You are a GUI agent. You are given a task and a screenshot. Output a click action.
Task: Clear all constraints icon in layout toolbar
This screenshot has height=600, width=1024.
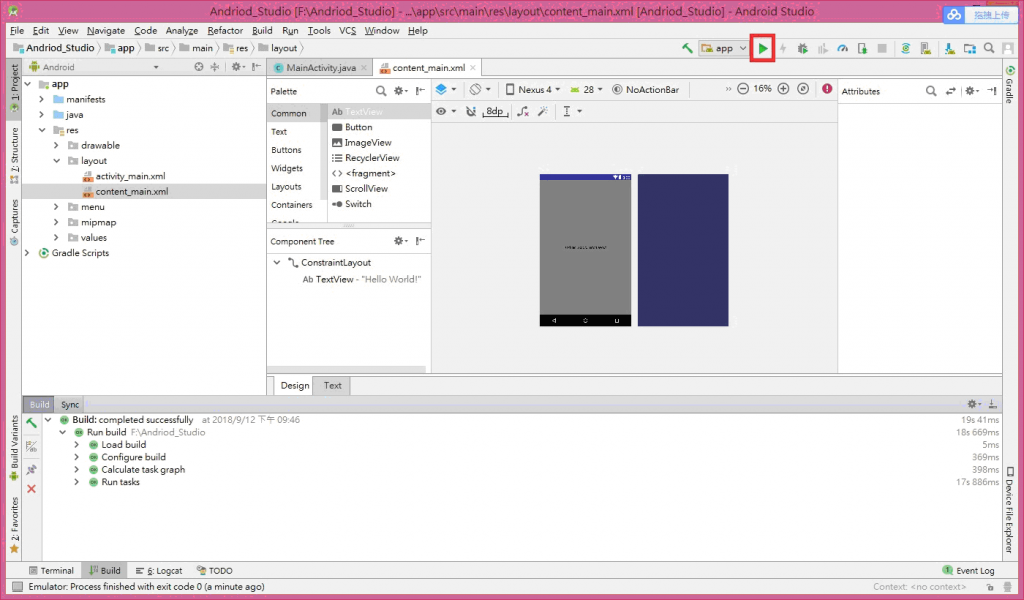(522, 112)
